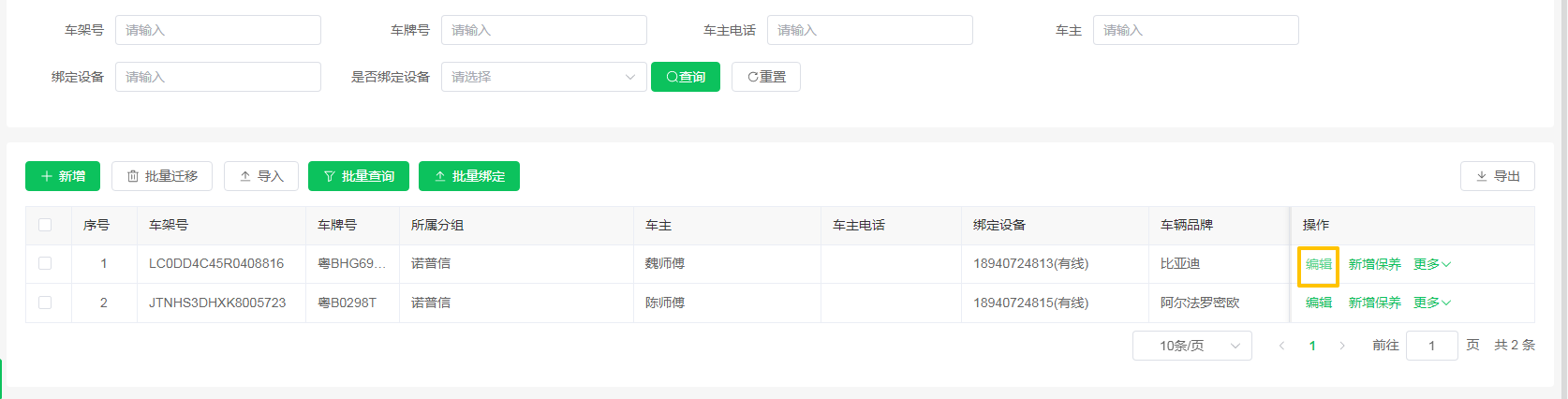Open the 10条/页 page size dropdown
1568x399 pixels.
click(1191, 346)
